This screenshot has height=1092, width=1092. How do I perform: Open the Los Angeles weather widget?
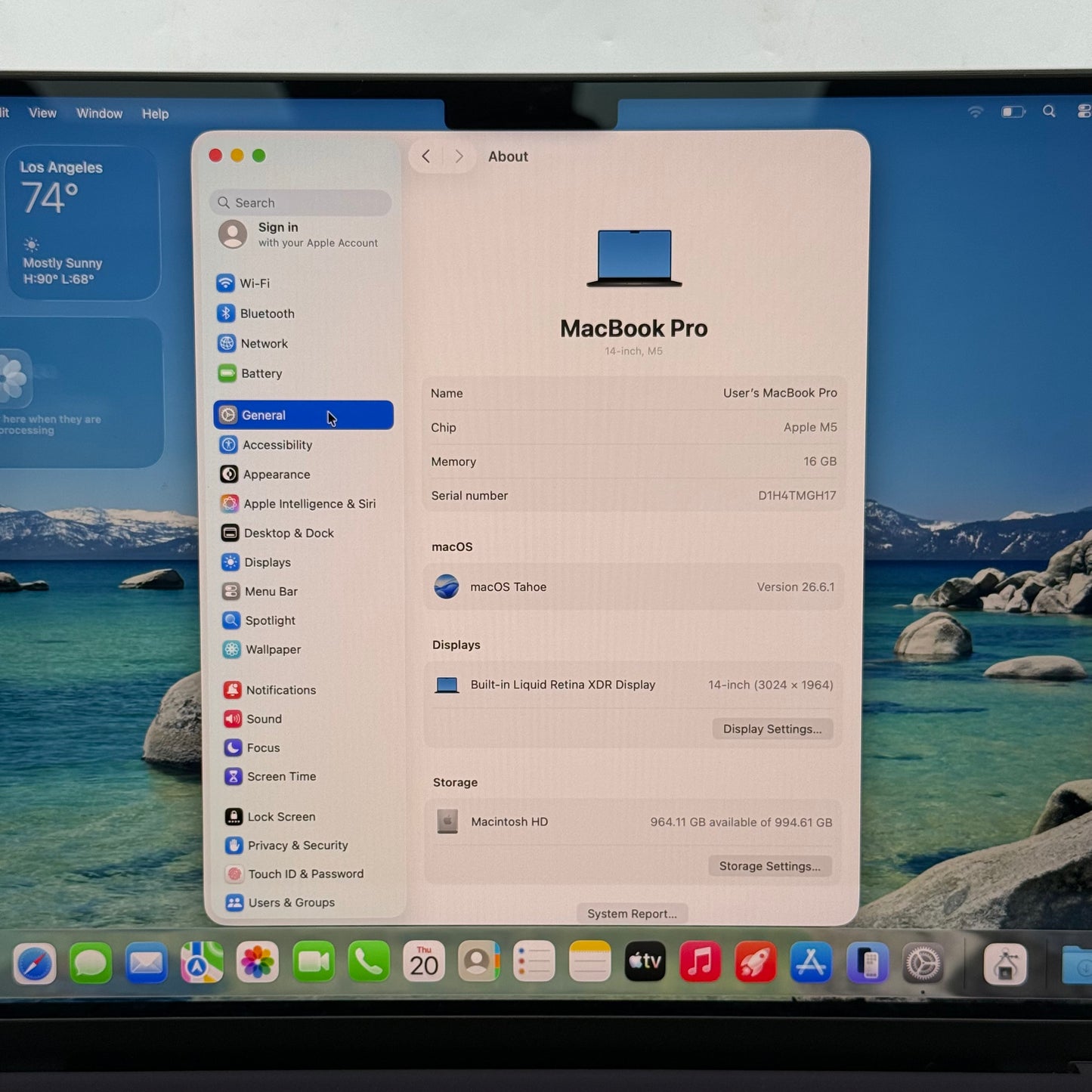(82, 223)
